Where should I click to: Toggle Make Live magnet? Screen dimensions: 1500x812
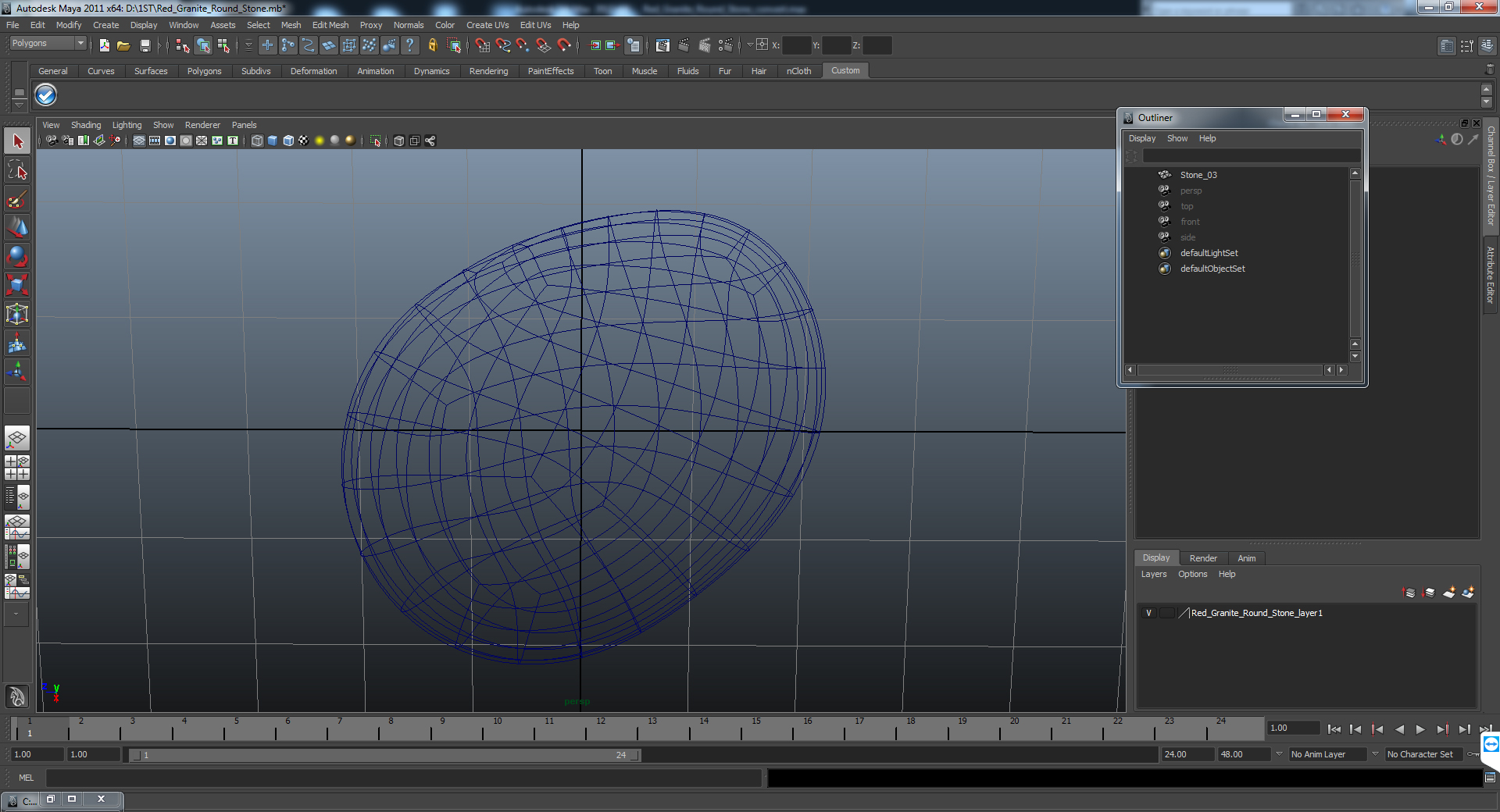(x=564, y=45)
